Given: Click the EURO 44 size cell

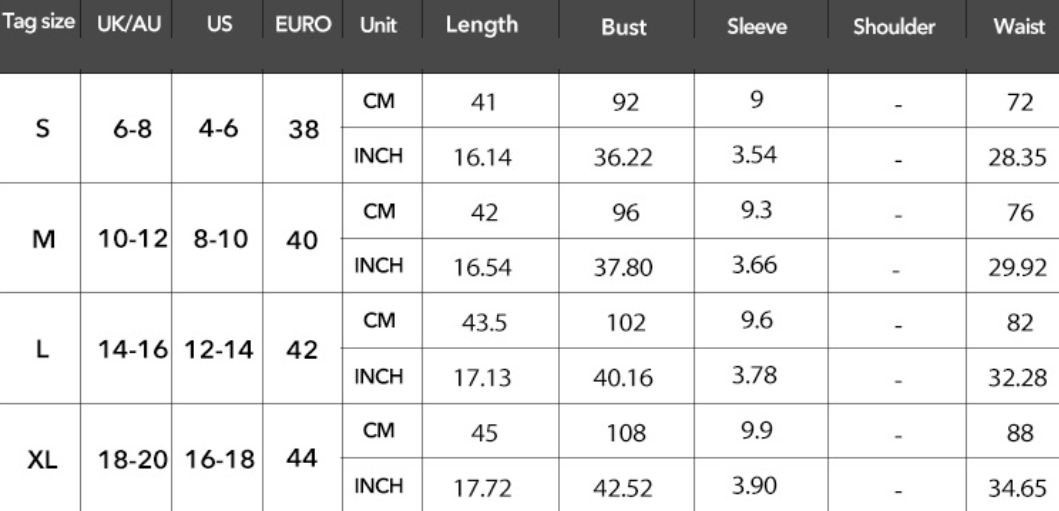Looking at the screenshot, I should (303, 459).
